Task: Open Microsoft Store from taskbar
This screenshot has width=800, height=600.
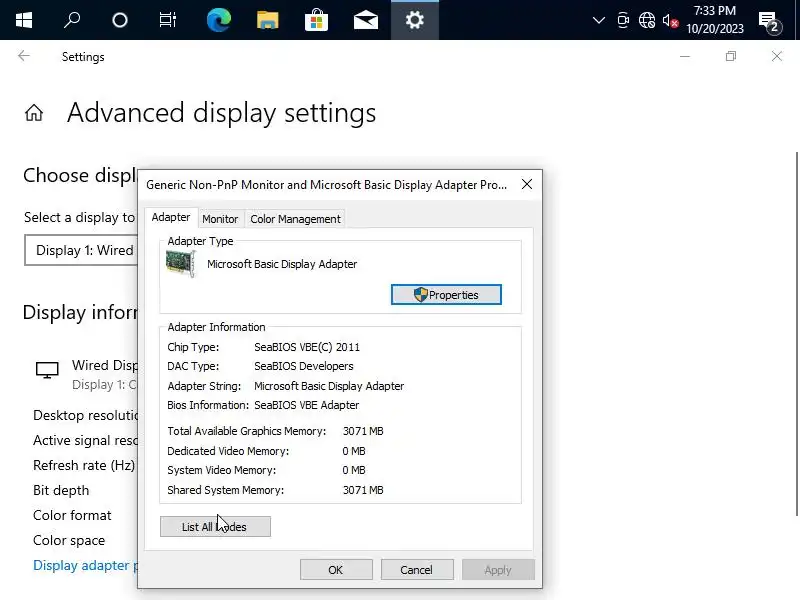Action: [316, 20]
